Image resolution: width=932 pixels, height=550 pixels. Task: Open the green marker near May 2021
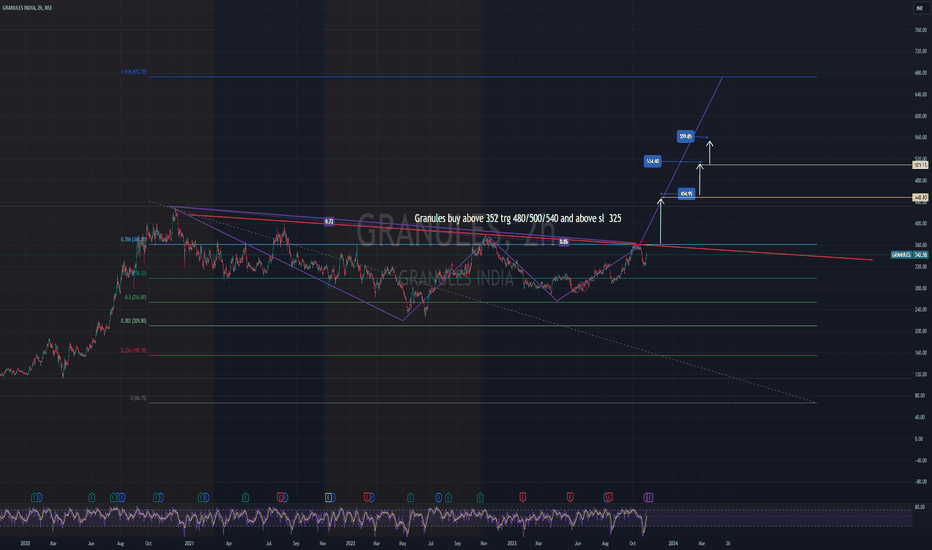click(245, 497)
